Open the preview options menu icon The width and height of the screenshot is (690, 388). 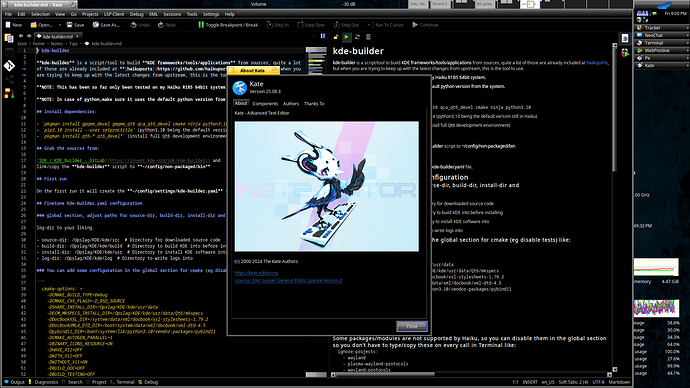368,37
